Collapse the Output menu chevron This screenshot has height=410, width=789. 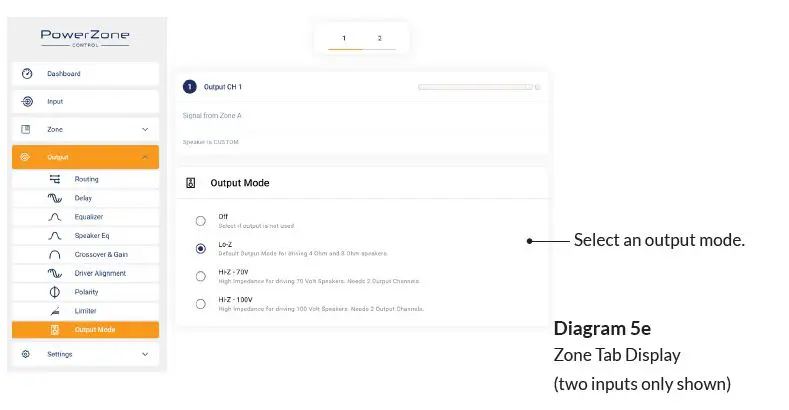144,157
